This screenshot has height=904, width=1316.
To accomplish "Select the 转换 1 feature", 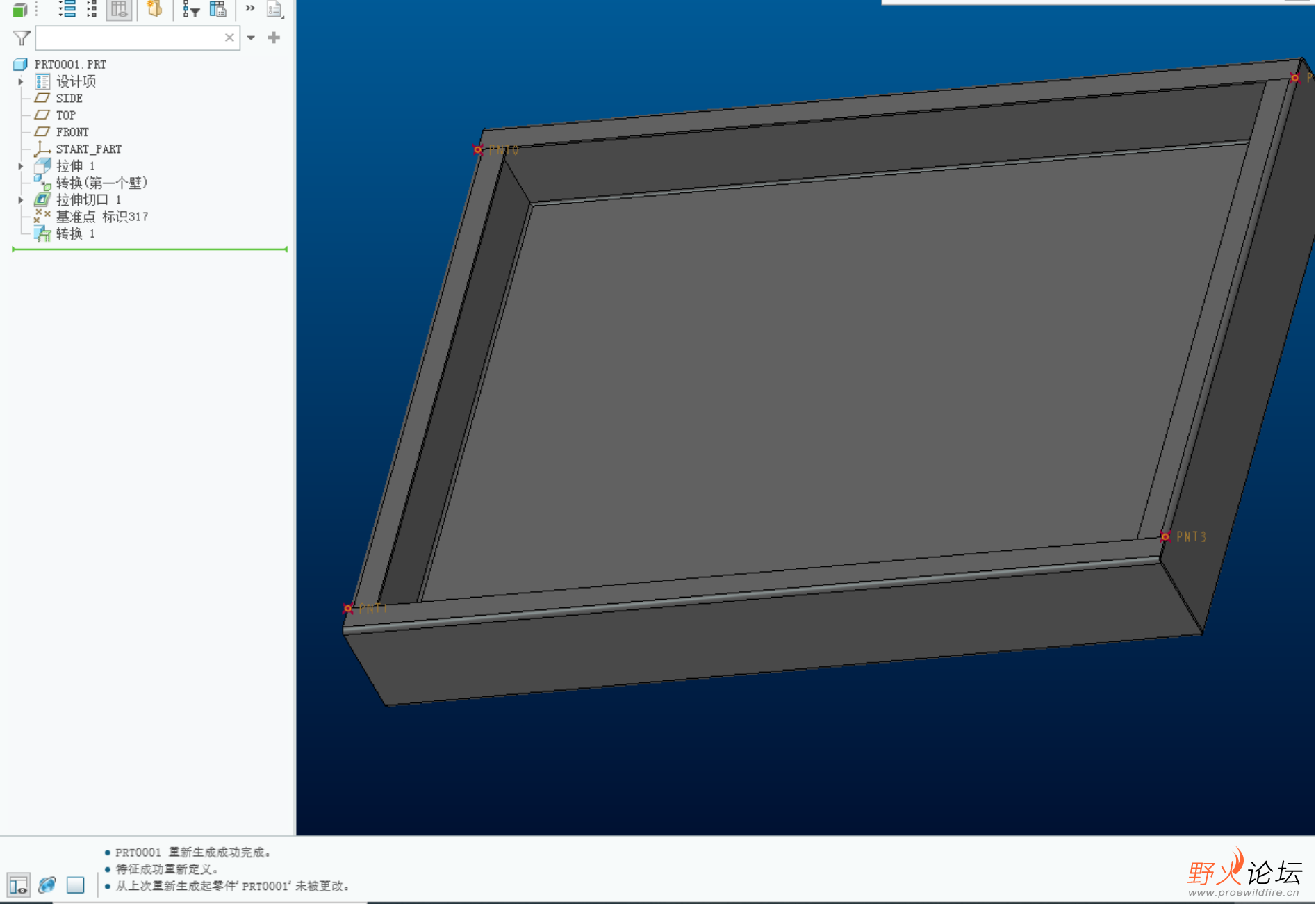I will 75,233.
